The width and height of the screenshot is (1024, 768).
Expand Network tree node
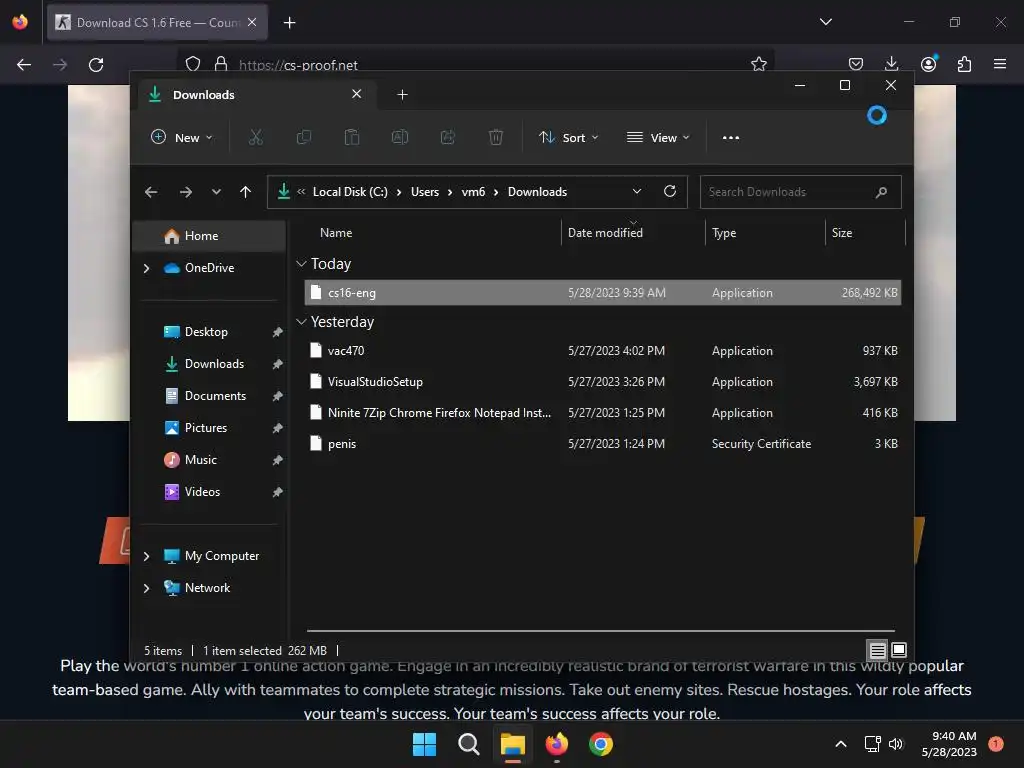click(146, 588)
